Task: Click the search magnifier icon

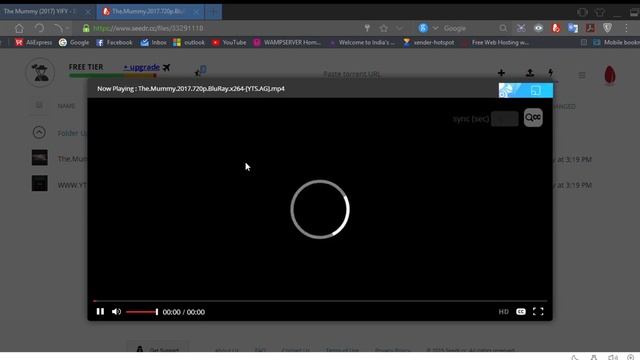Action: (503, 28)
